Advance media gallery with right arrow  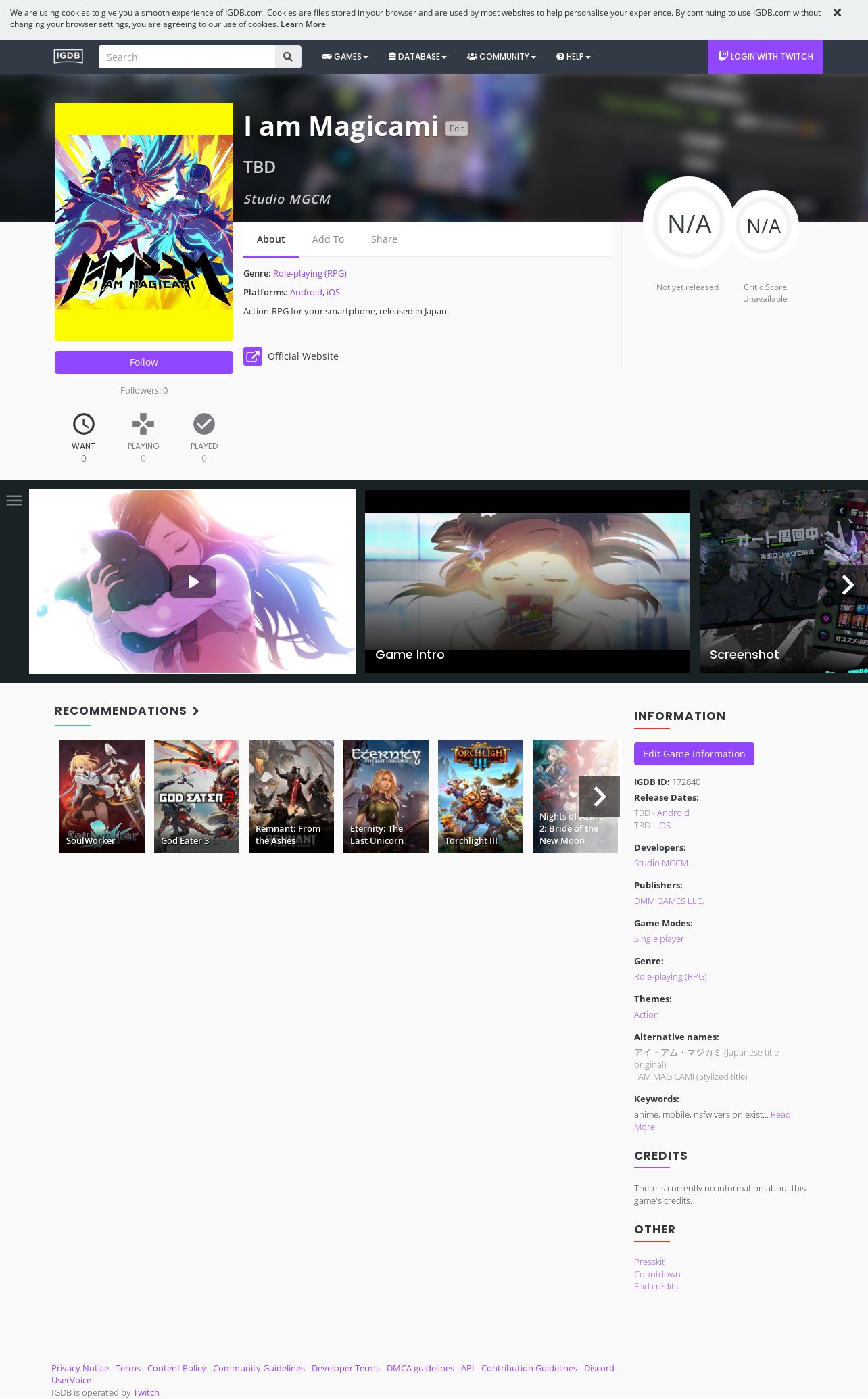pyautogui.click(x=848, y=584)
